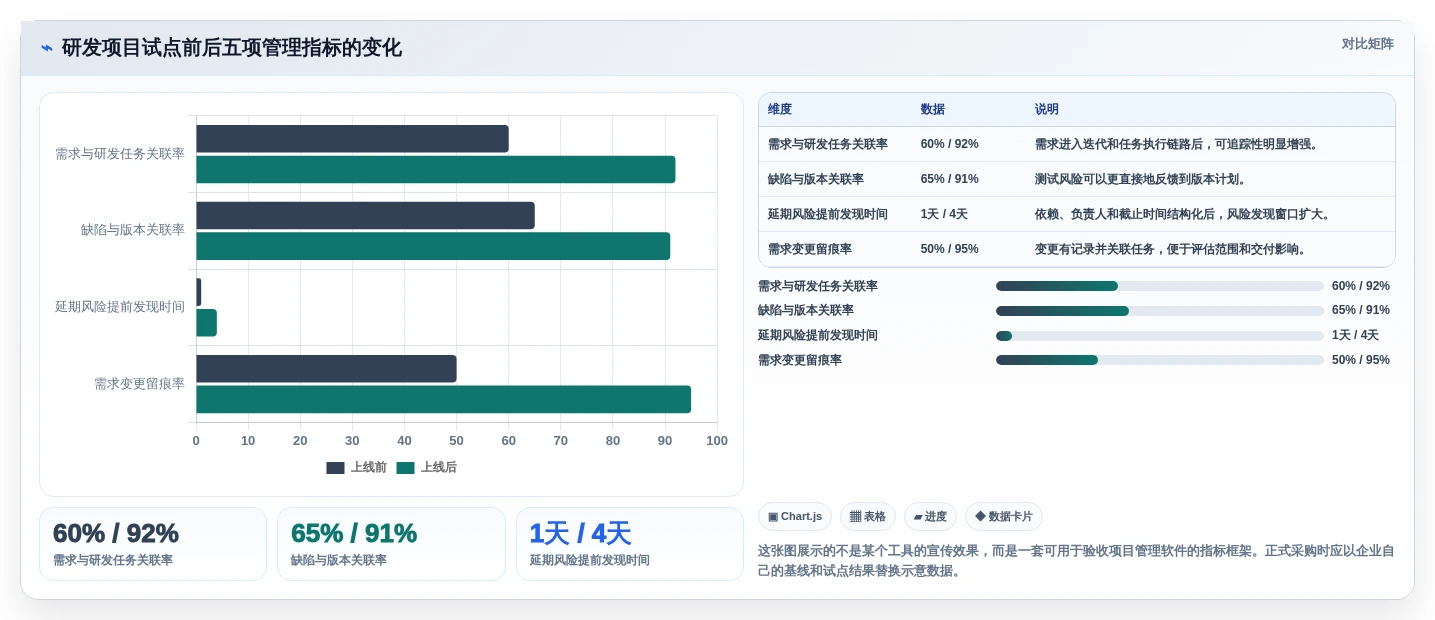Toggle the 上线后 legend swatch
The image size is (1435, 620).
[x=405, y=468]
